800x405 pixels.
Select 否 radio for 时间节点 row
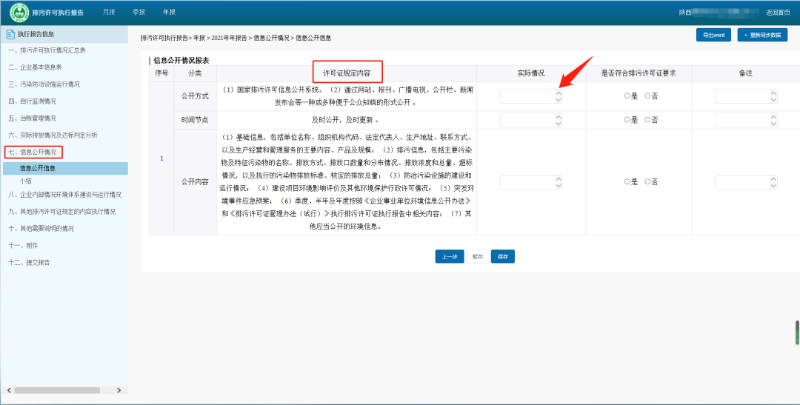click(647, 119)
